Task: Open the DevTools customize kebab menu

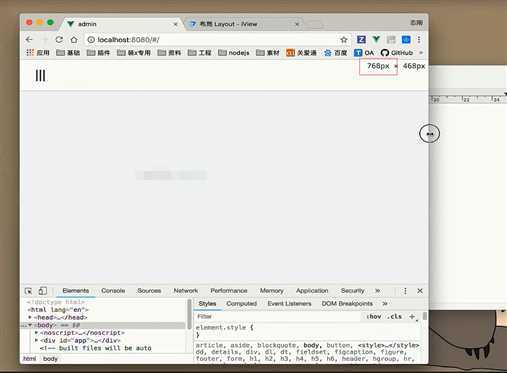Action: [405, 291]
